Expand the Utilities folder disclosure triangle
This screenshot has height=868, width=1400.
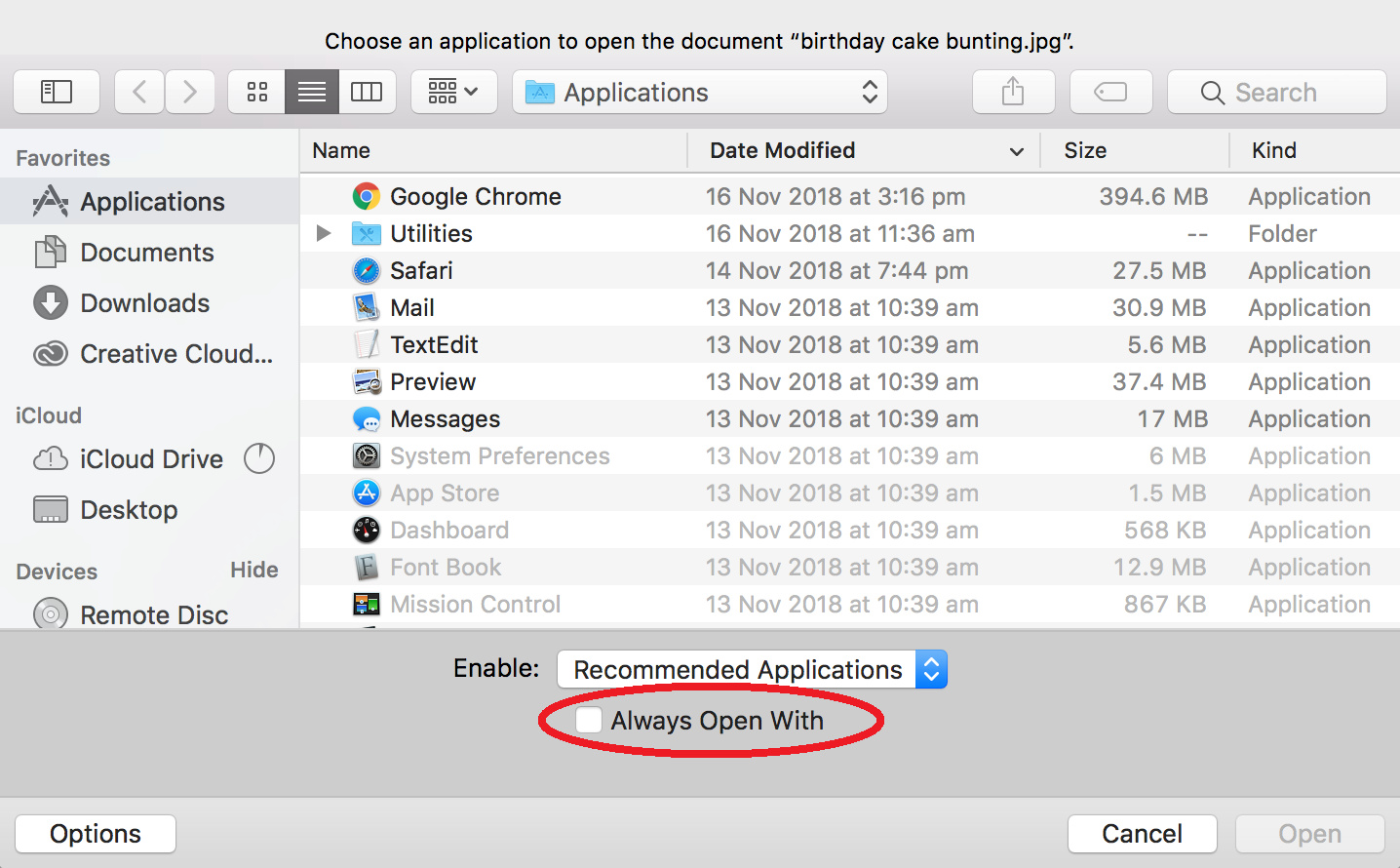coord(324,233)
